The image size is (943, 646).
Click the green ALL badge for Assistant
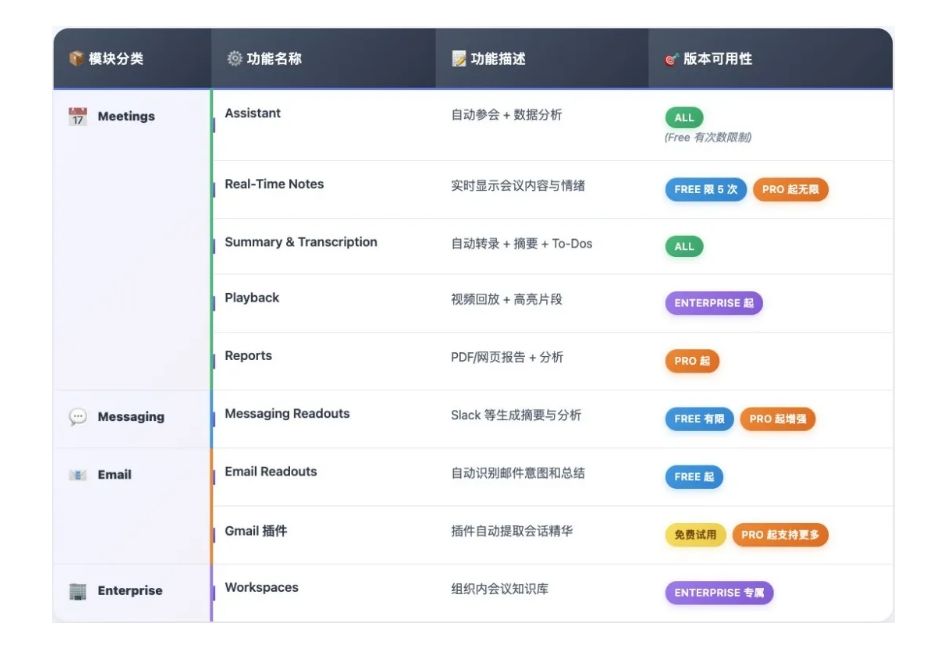pyautogui.click(x=684, y=117)
